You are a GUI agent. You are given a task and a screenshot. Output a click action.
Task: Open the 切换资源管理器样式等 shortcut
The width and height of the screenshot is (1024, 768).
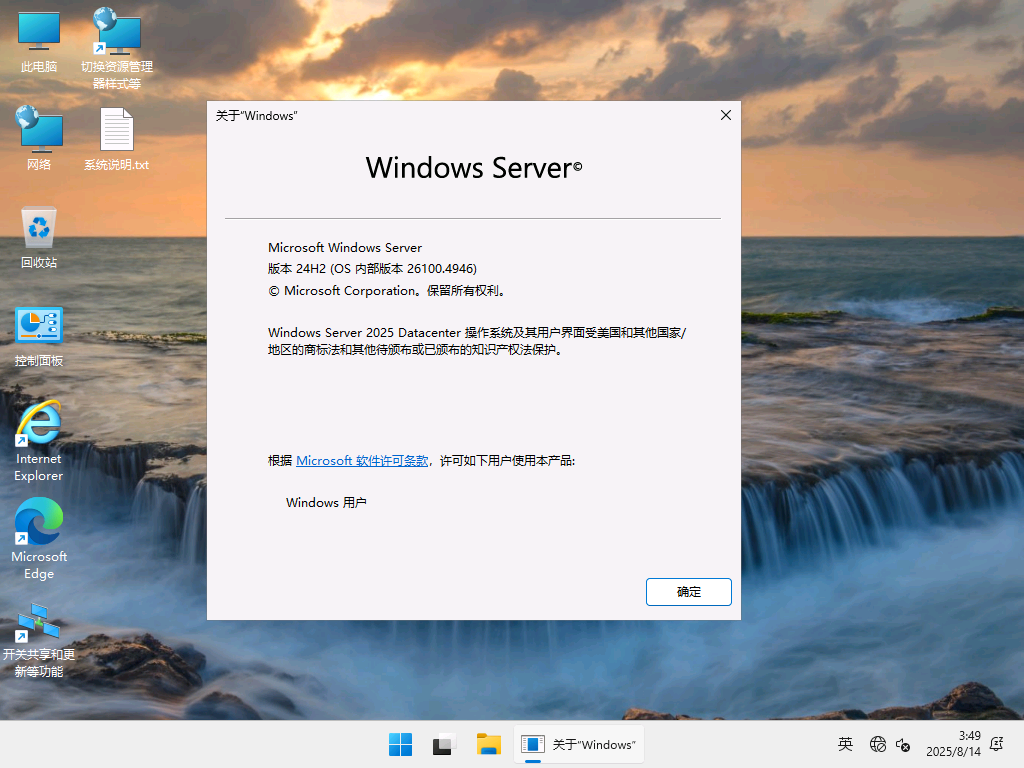pos(117,48)
